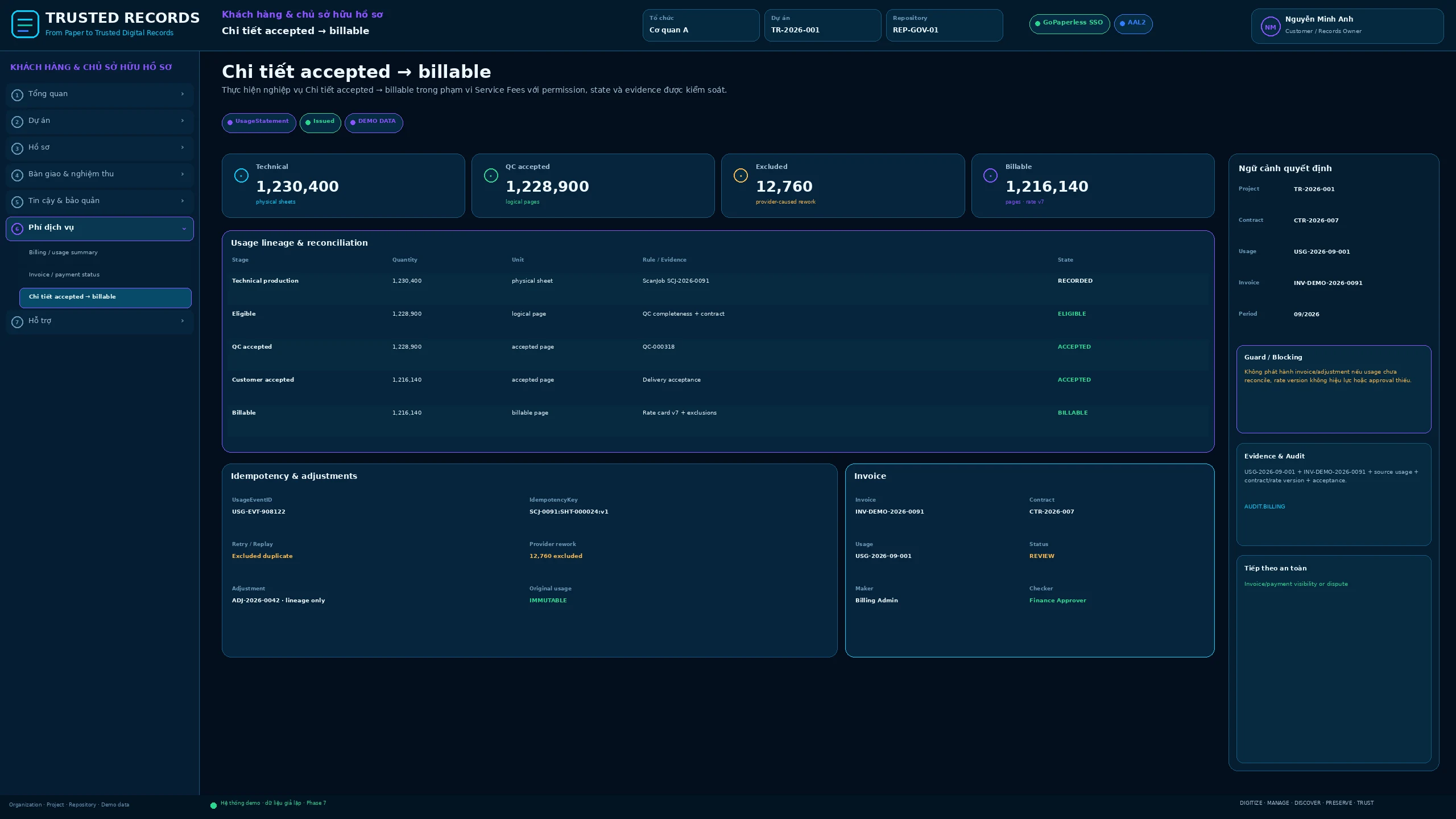Click the GoPaperless SSO badge

coord(1069,23)
